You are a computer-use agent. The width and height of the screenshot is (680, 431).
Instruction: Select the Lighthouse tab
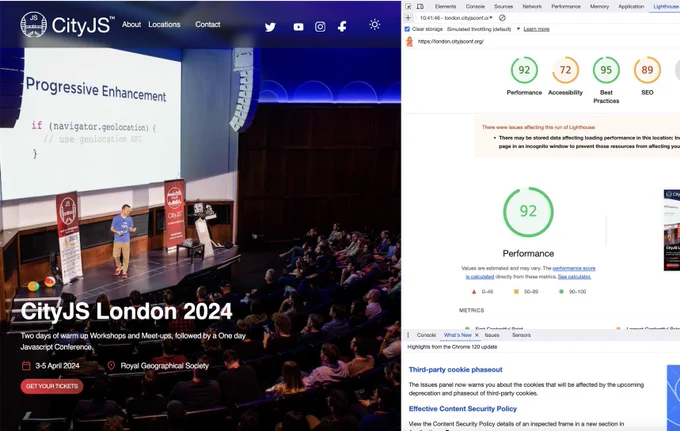(666, 7)
